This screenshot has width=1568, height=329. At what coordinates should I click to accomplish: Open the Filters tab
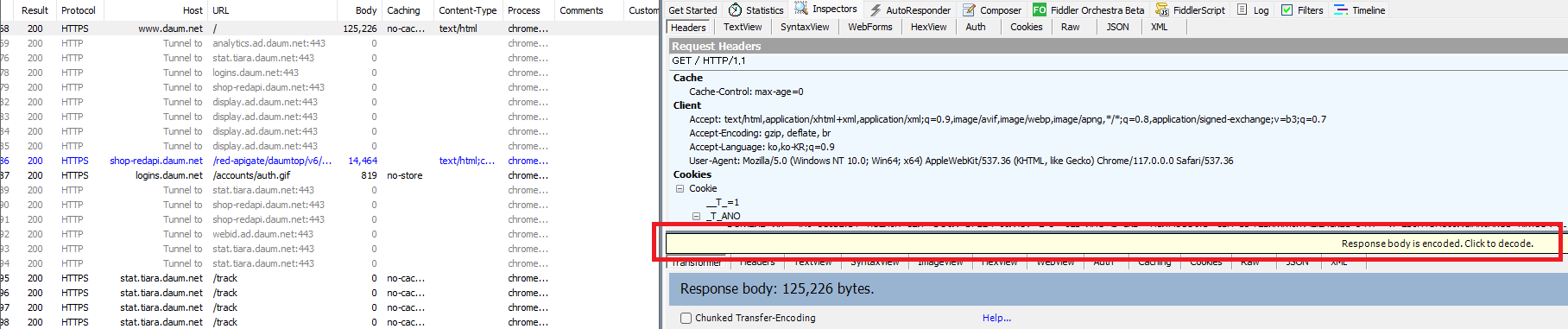(x=1302, y=10)
